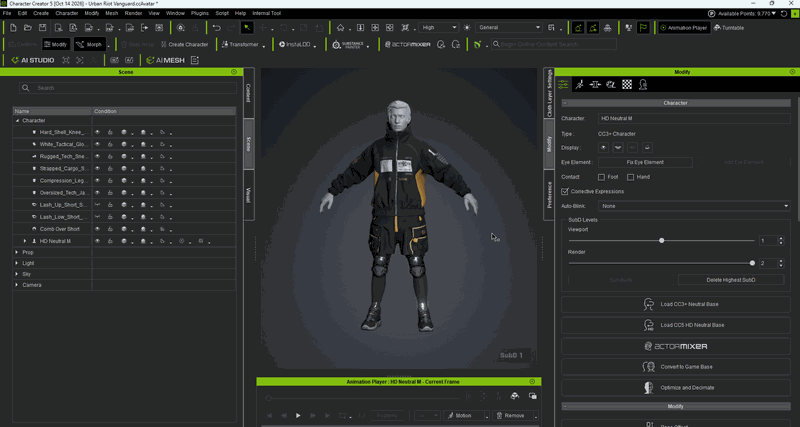Click the sun lighting icon in toolbar
The width and height of the screenshot is (800, 427).
467,28
